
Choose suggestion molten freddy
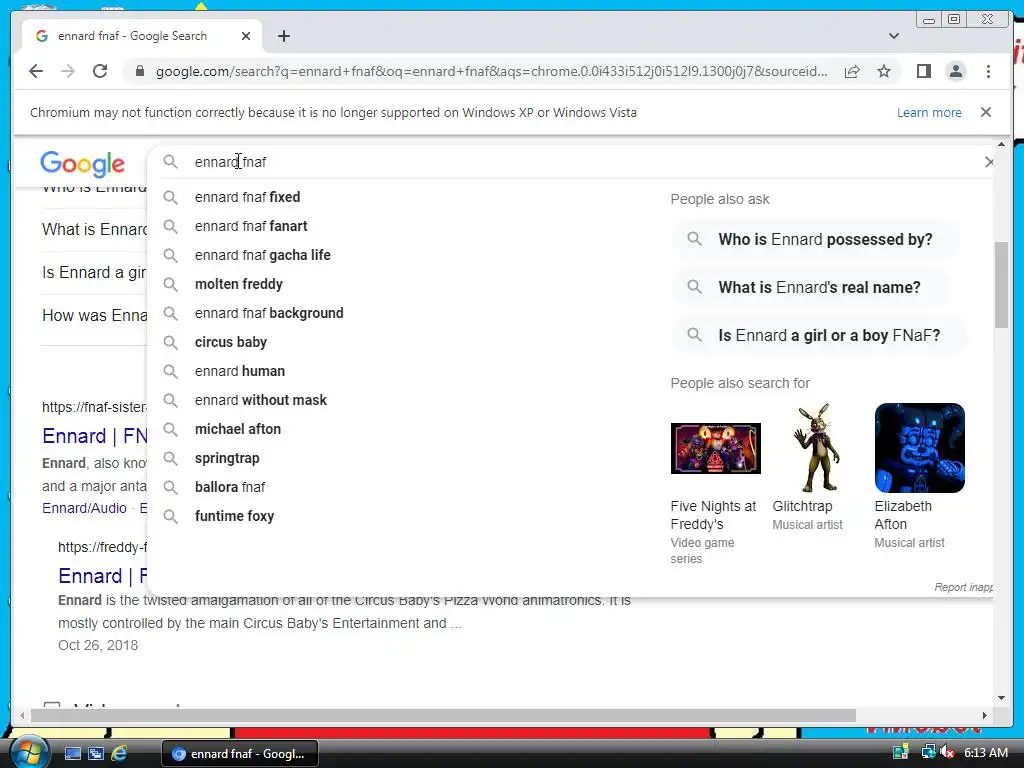pyautogui.click(x=238, y=284)
